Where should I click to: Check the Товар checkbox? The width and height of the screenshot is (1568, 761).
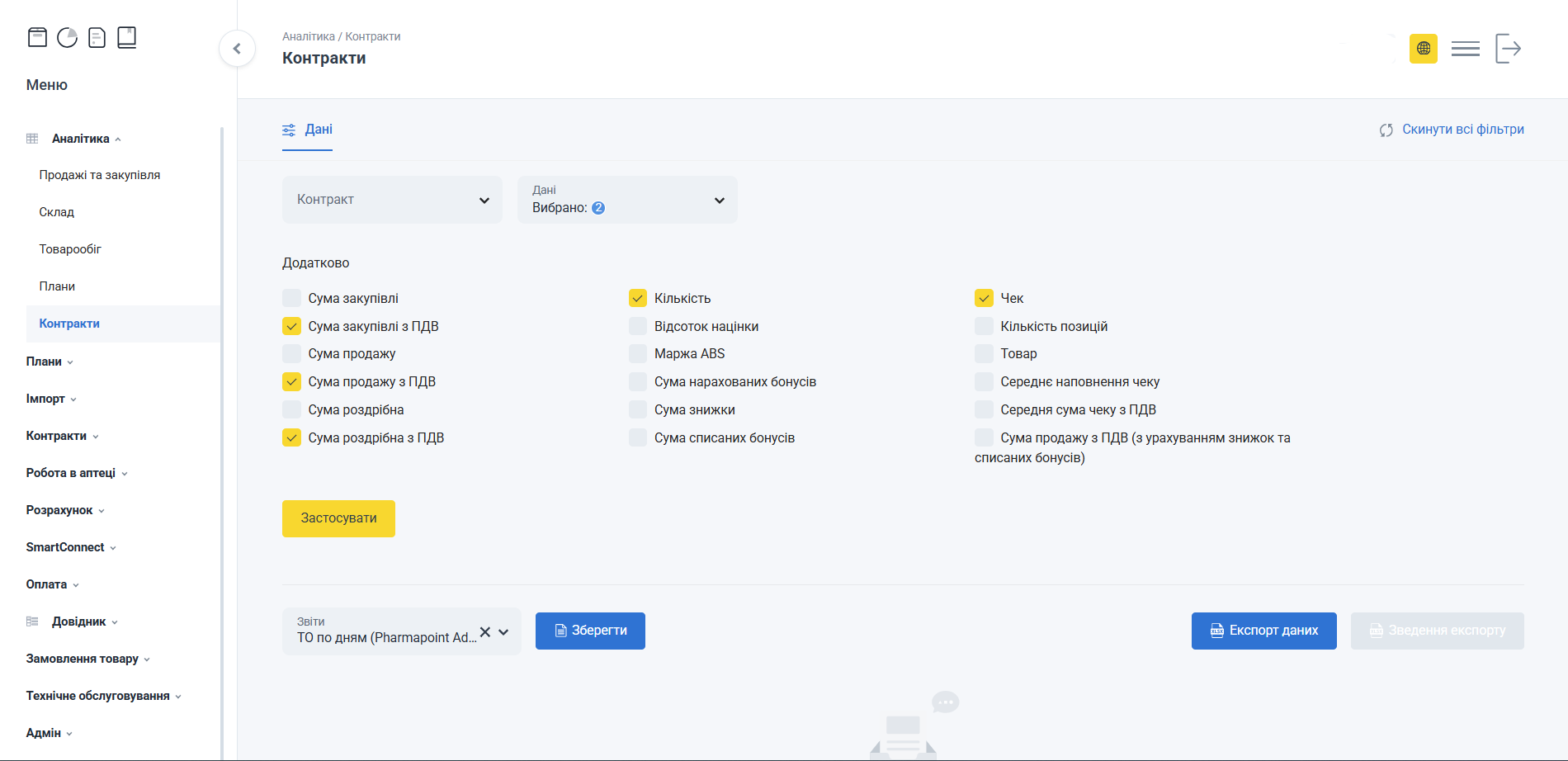(984, 353)
